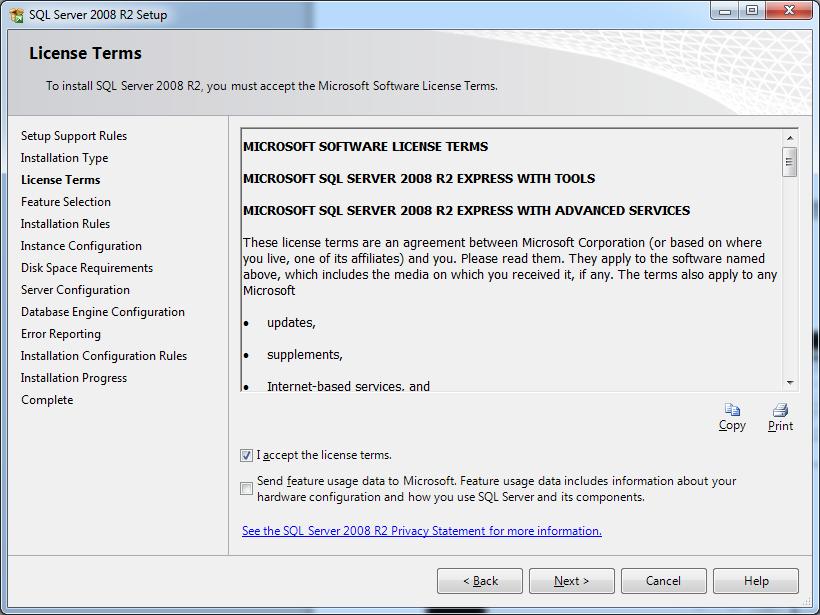Open Help for the setup wizard
Screen dimensions: 820x615
pos(756,581)
